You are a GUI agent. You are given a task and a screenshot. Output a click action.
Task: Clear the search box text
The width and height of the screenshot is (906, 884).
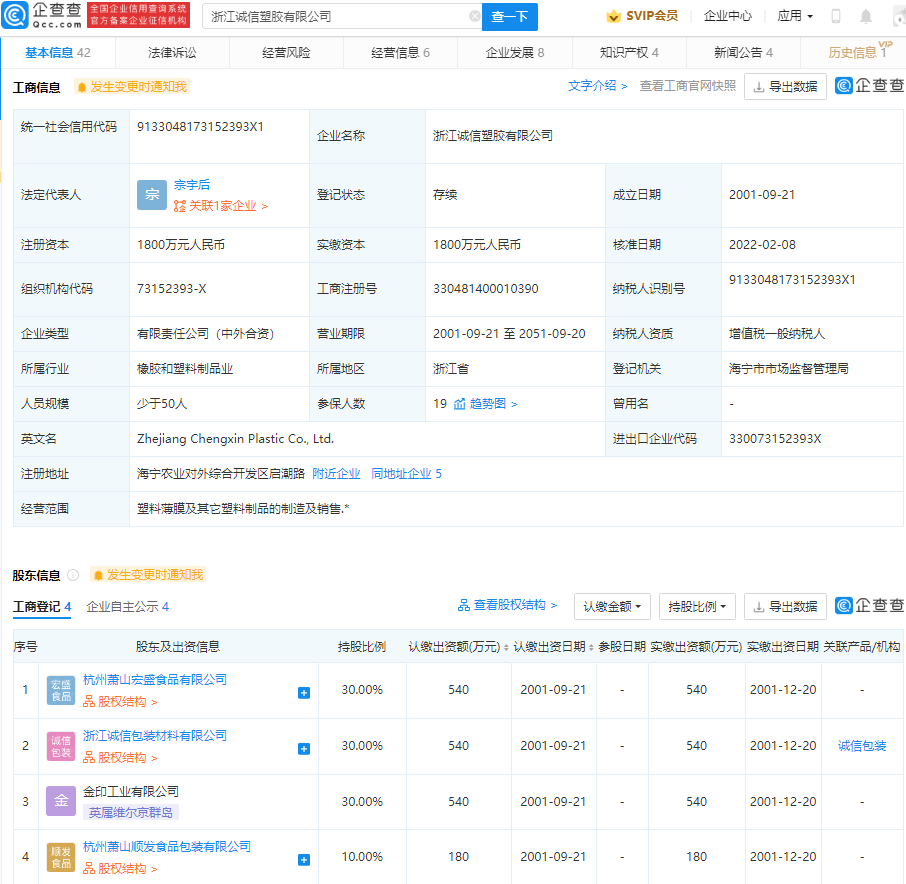(x=474, y=16)
